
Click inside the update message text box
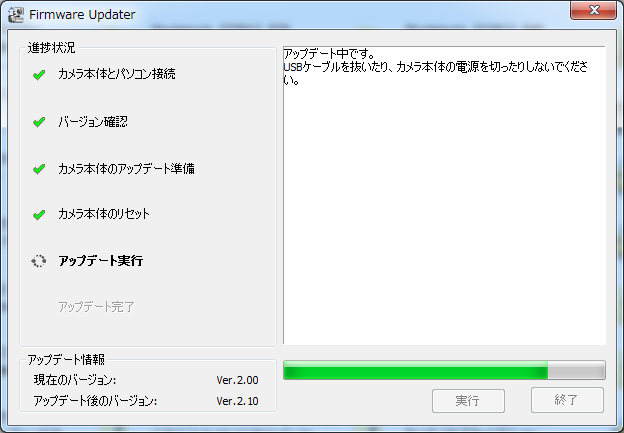pos(445,195)
